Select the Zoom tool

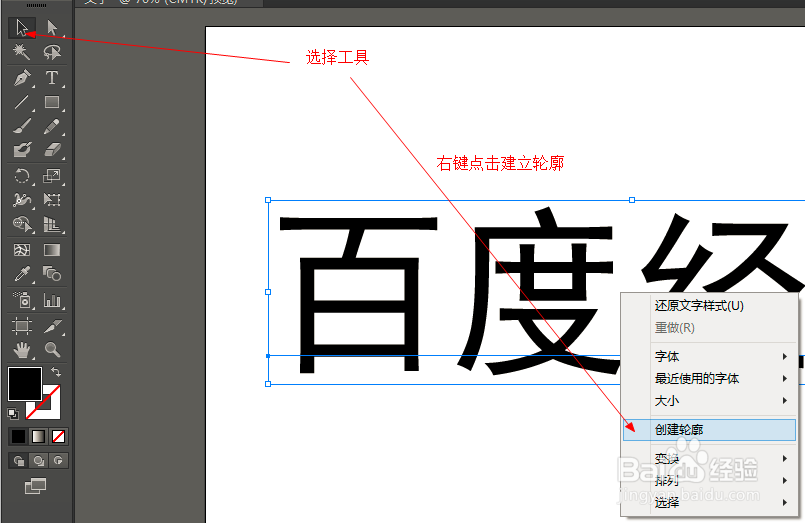coord(52,350)
